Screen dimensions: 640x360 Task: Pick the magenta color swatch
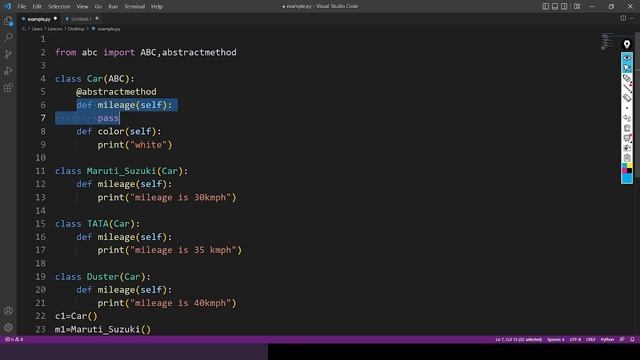(x=624, y=171)
